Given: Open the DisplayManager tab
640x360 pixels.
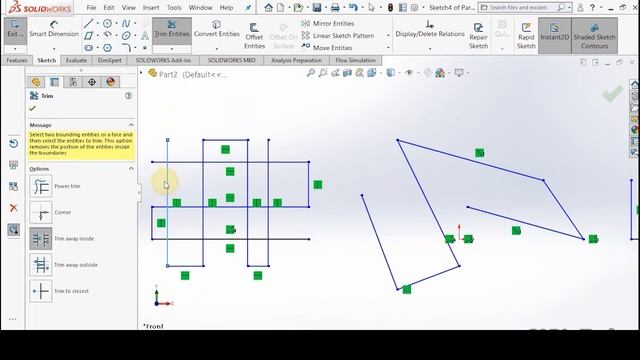Looking at the screenshot, I should click(x=111, y=82).
